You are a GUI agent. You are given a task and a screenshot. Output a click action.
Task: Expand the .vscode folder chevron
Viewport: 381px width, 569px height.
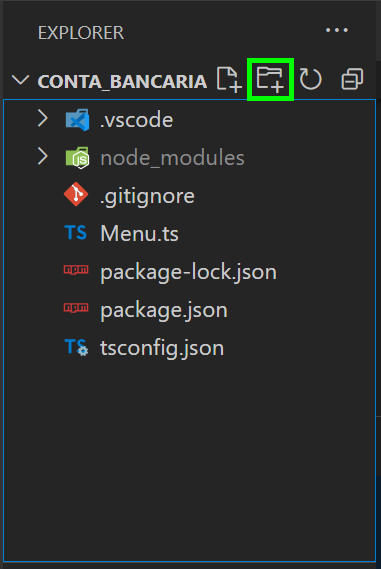pos(43,119)
